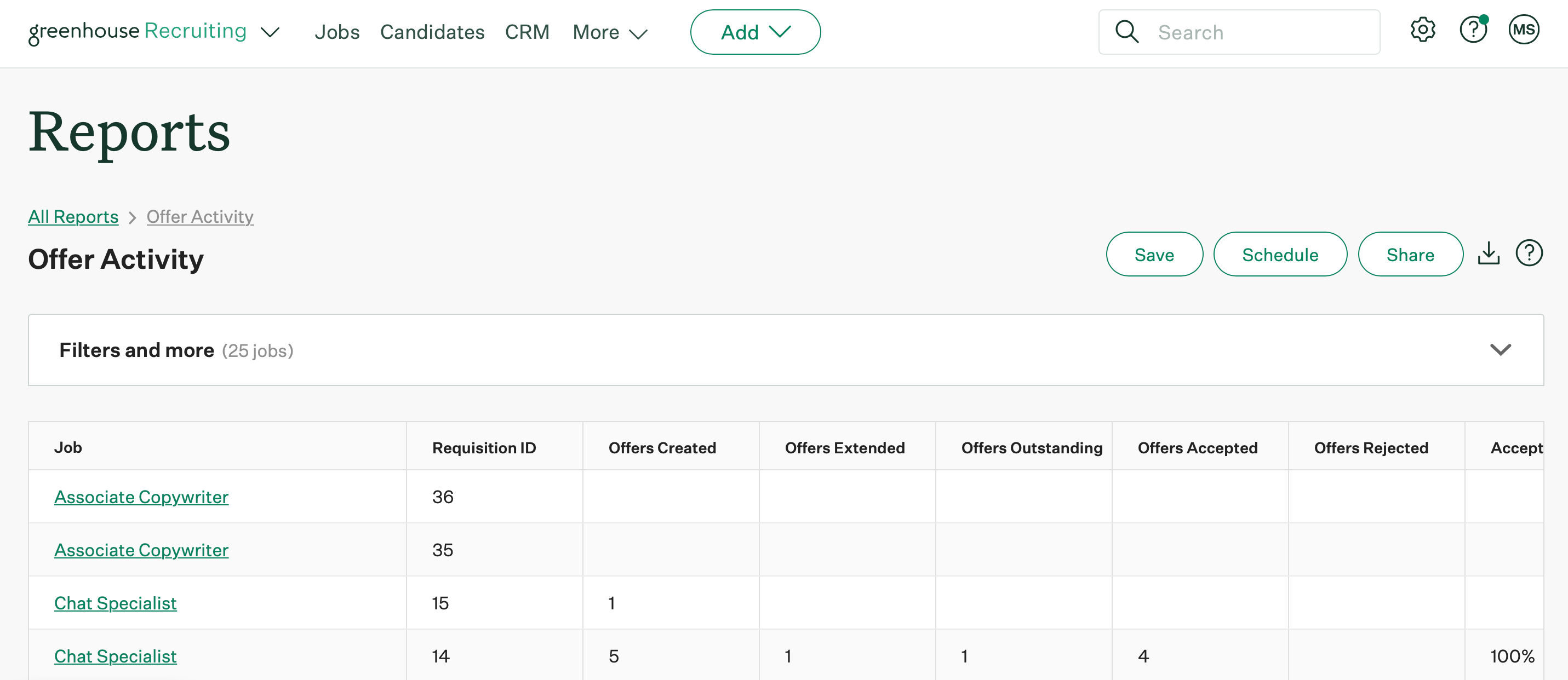1568x680 pixels.
Task: Open the settings gear icon
Action: (x=1422, y=29)
